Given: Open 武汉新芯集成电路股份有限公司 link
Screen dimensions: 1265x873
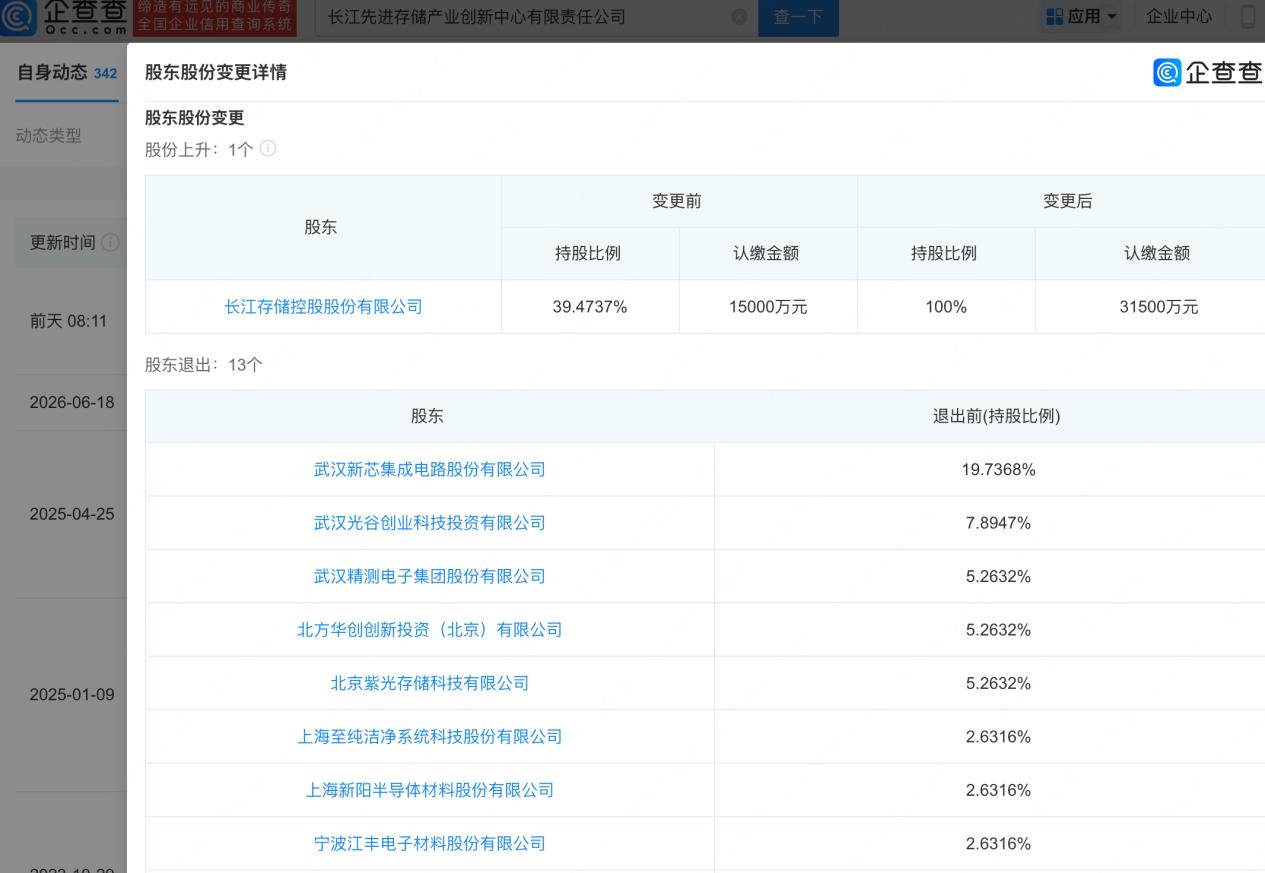Looking at the screenshot, I should pos(430,470).
